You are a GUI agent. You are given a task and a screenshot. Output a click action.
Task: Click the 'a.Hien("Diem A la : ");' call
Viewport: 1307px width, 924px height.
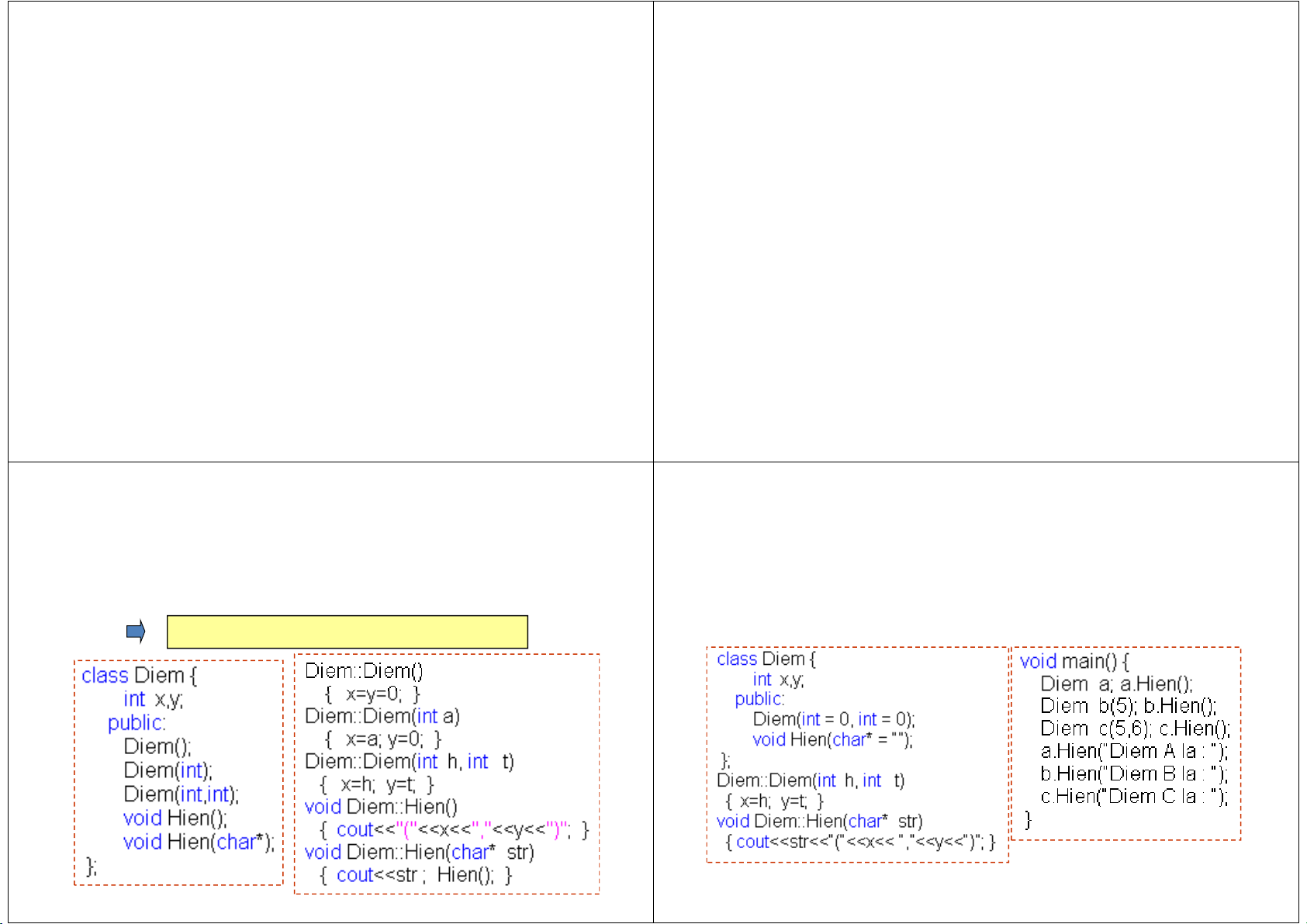(x=1134, y=751)
